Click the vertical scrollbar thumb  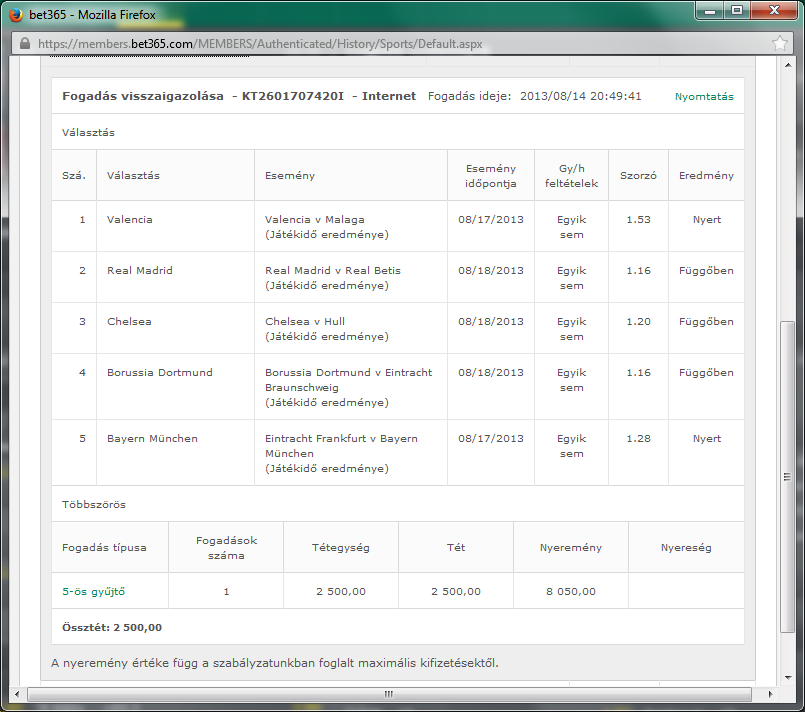pyautogui.click(x=787, y=477)
